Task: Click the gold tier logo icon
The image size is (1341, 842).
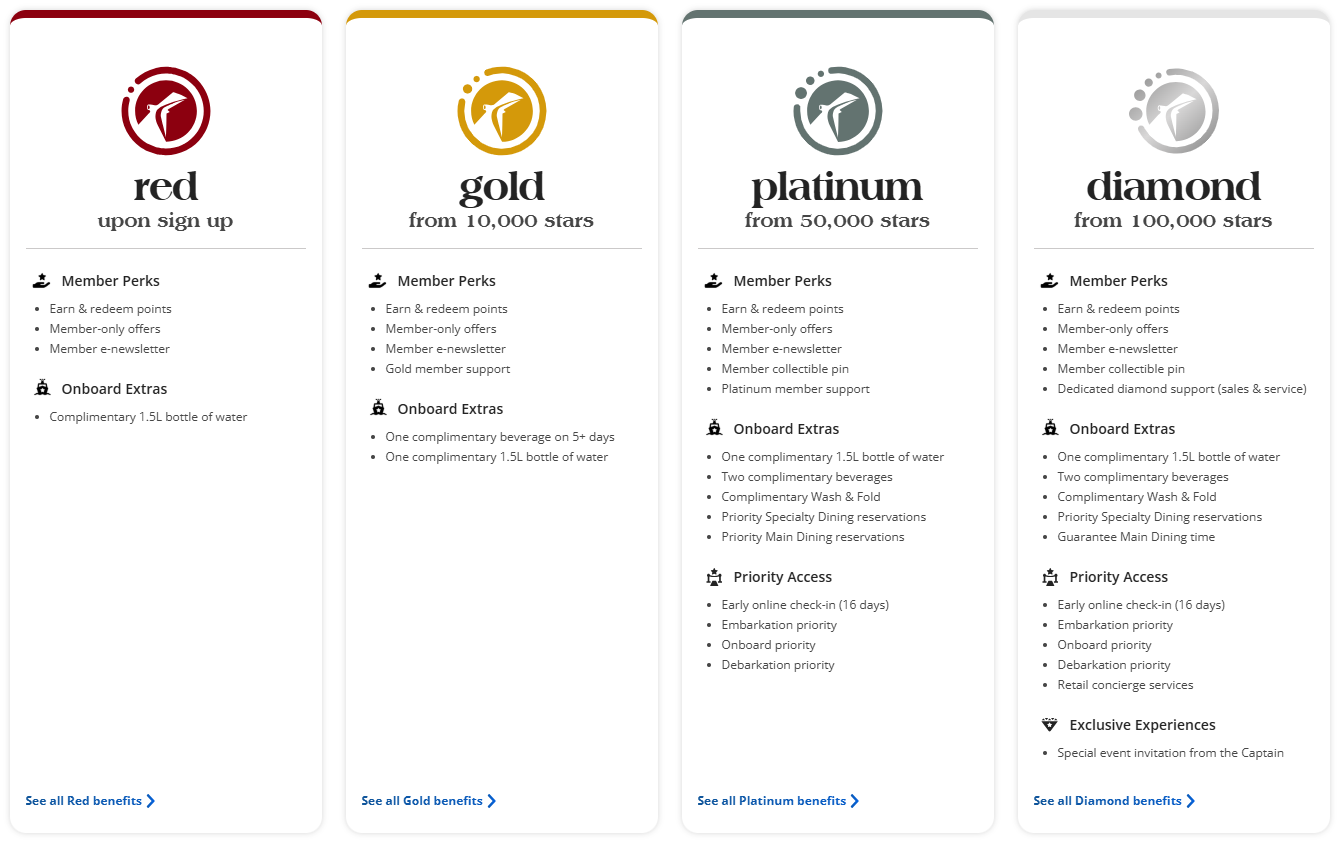Action: (502, 111)
